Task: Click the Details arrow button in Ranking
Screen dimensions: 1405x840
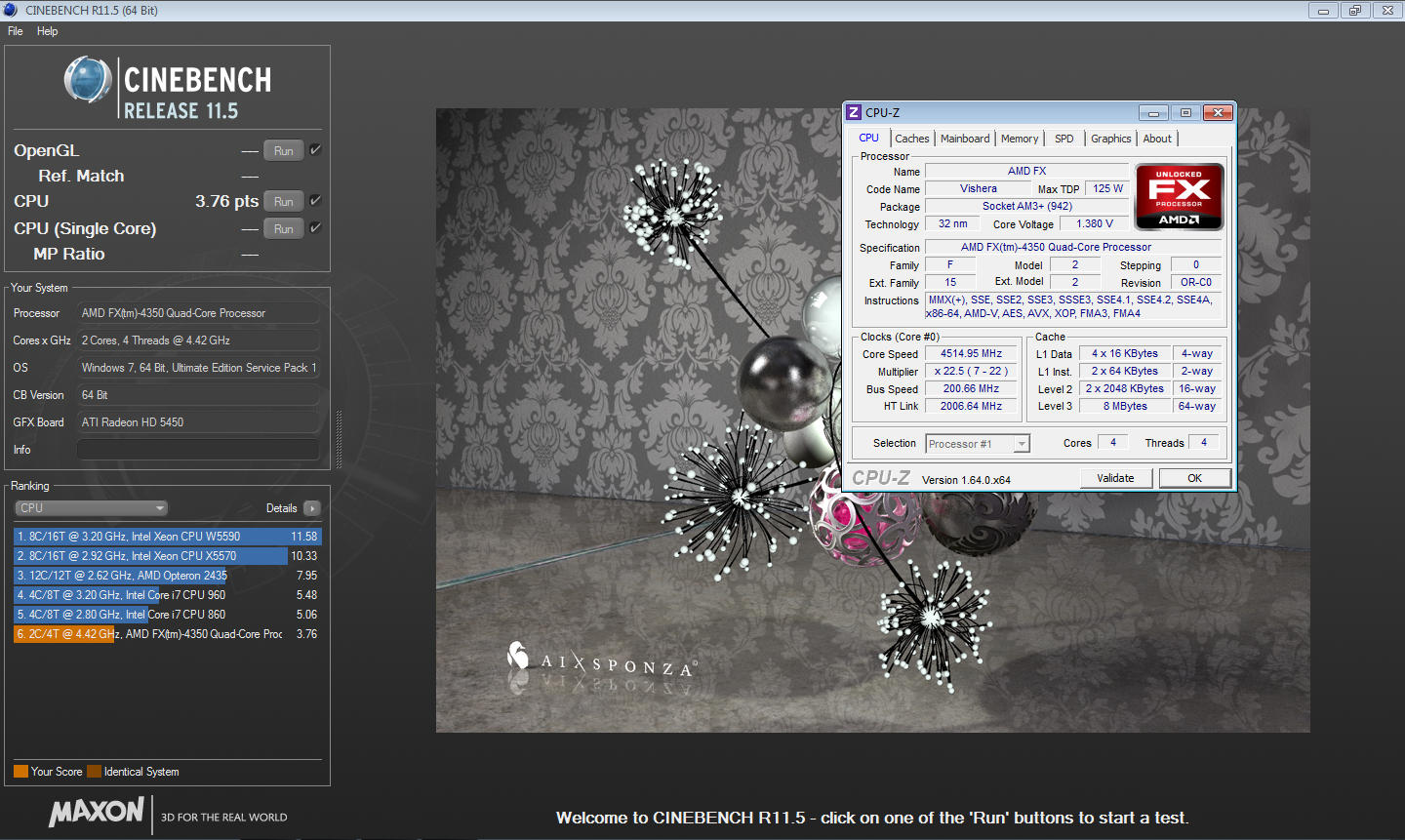Action: pyautogui.click(x=312, y=508)
